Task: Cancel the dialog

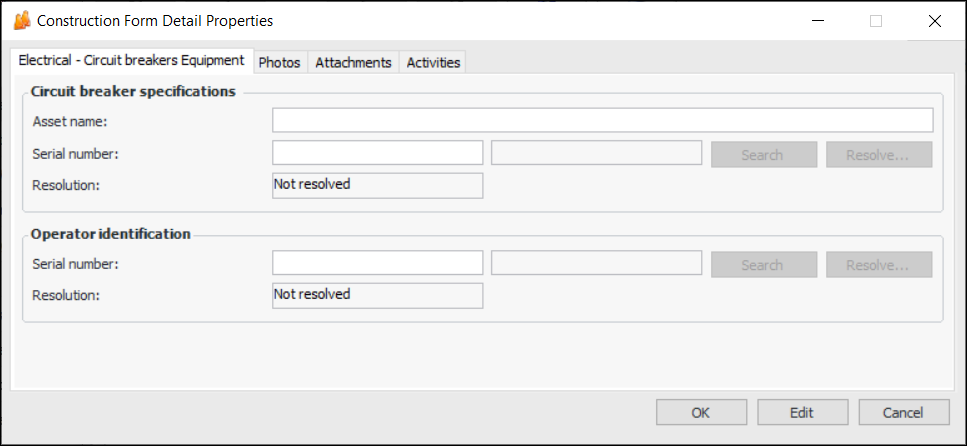Action: click(903, 412)
